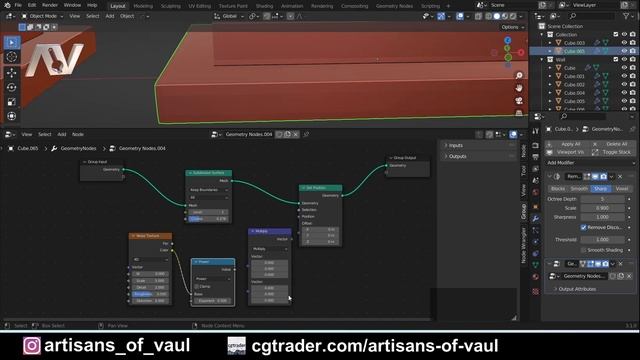Image resolution: width=640 pixels, height=360 pixels.
Task: Remove the Remesh modifier with its X
Action: point(620,176)
